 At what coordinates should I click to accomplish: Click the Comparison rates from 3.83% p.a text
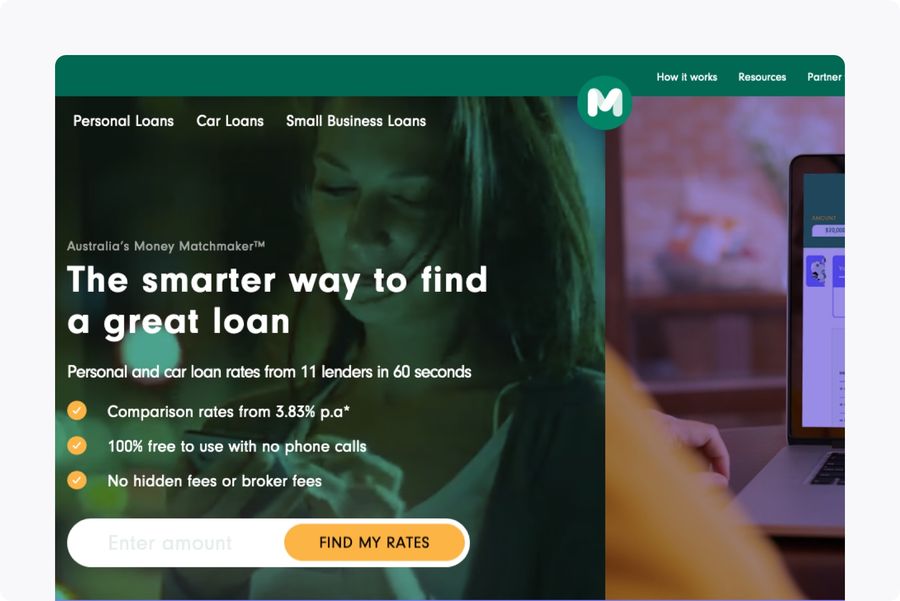(x=228, y=412)
